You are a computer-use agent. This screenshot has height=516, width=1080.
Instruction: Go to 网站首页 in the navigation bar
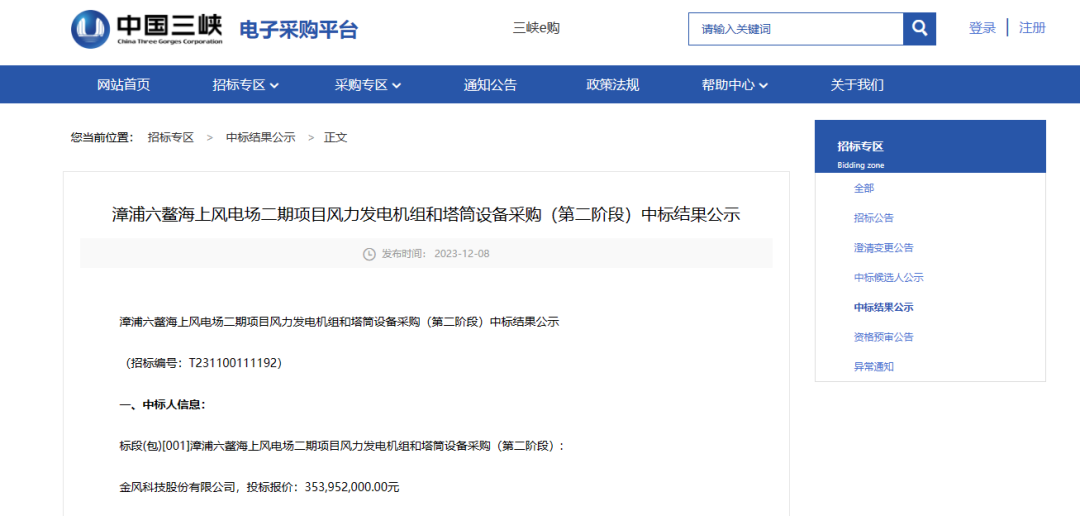[x=123, y=85]
